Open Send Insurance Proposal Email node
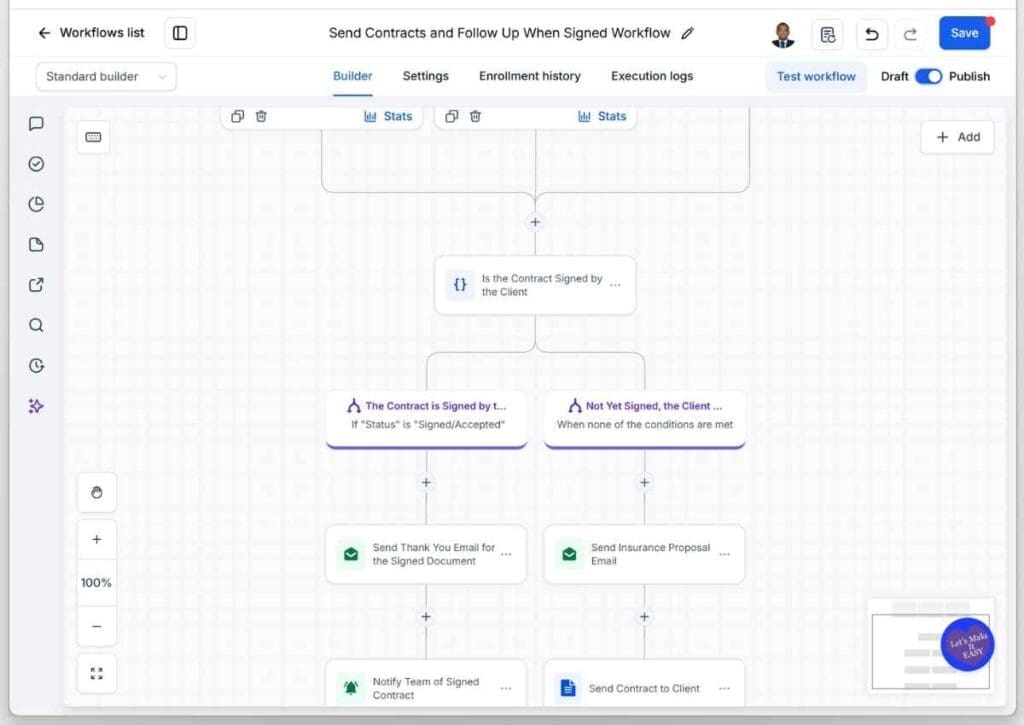 click(644, 554)
